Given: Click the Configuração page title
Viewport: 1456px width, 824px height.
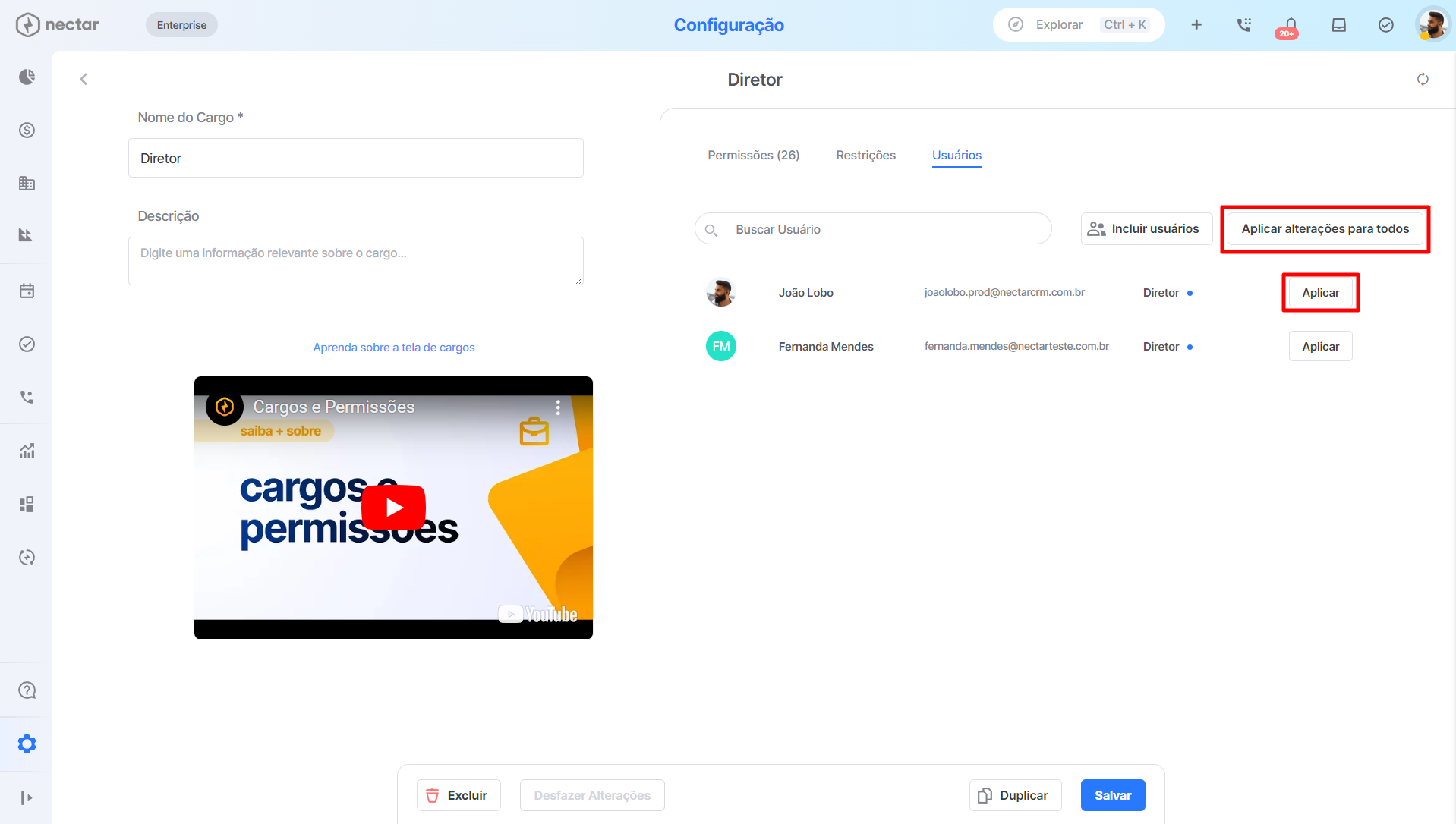Looking at the screenshot, I should click(x=729, y=25).
